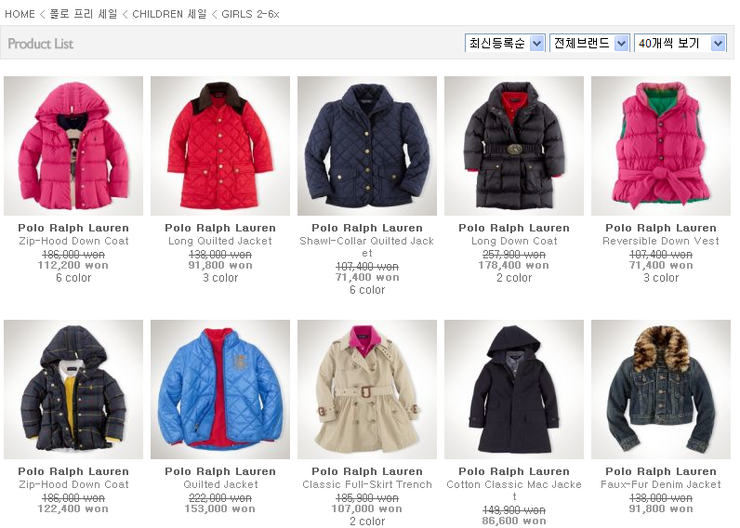View the beige Classic Full-Skirt Trench photo

(x=367, y=389)
